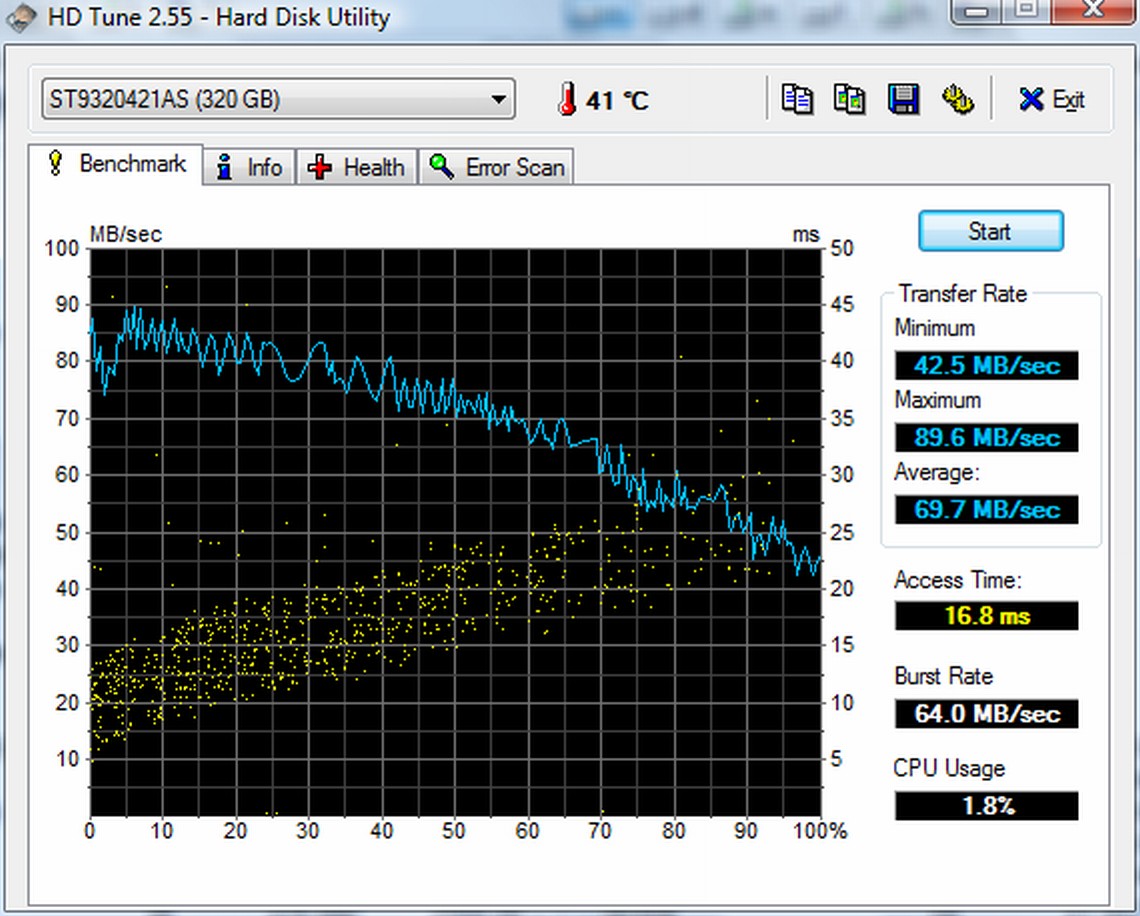Viewport: 1140px width, 916px height.
Task: Go to the Error Scan tab
Action: point(498,167)
